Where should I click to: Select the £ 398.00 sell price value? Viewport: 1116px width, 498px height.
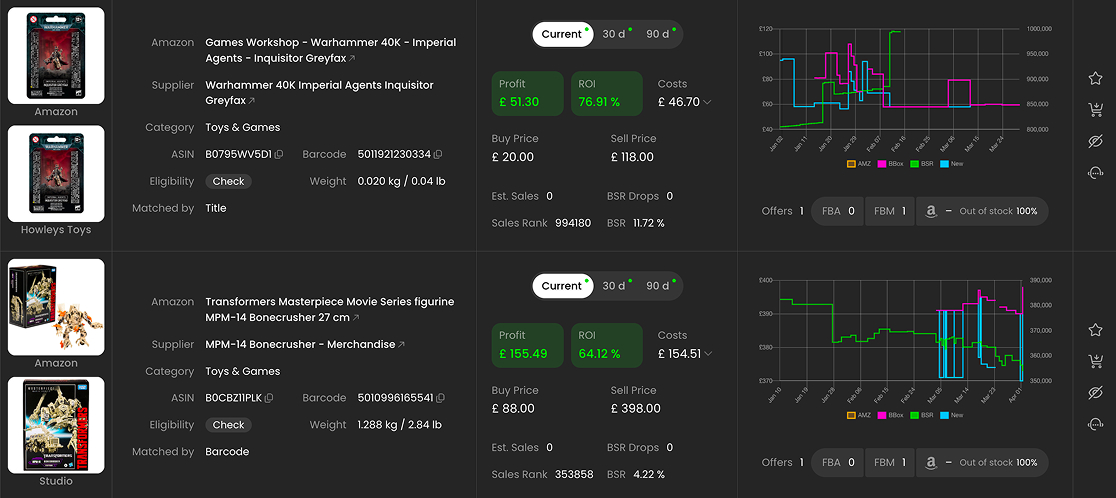click(636, 409)
